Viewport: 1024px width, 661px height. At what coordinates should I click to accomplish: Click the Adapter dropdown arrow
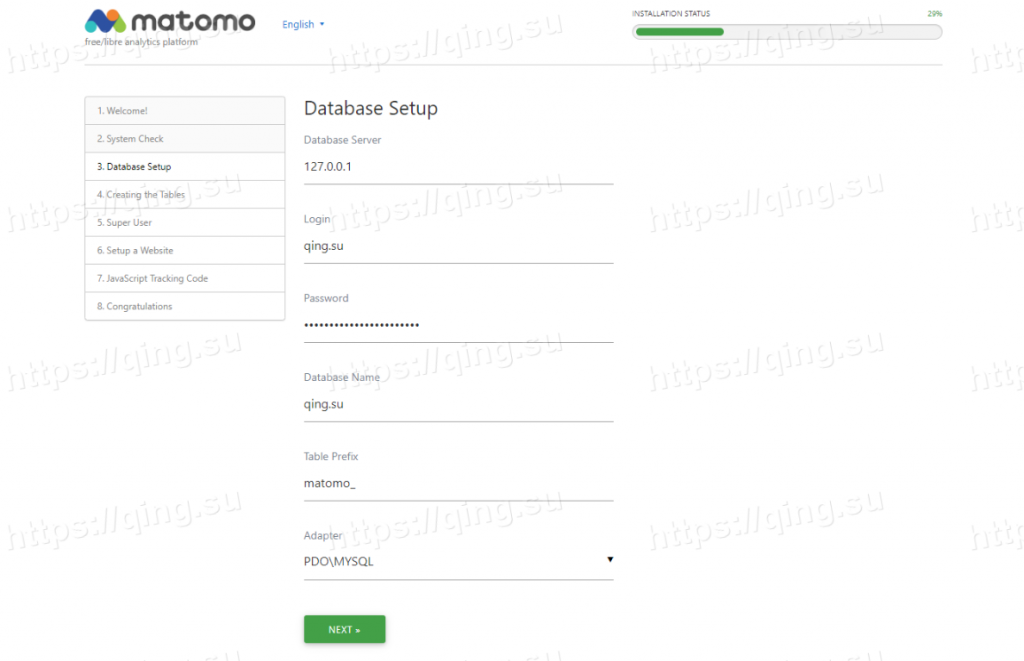tap(609, 560)
